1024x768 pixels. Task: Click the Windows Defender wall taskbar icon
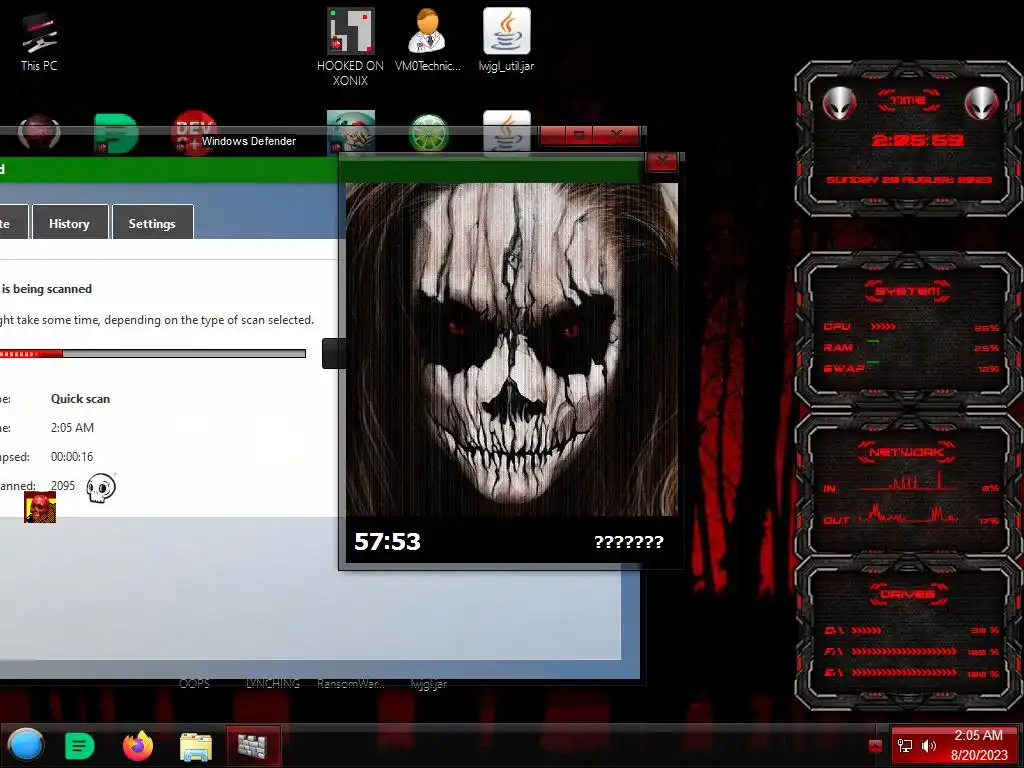pyautogui.click(x=253, y=745)
